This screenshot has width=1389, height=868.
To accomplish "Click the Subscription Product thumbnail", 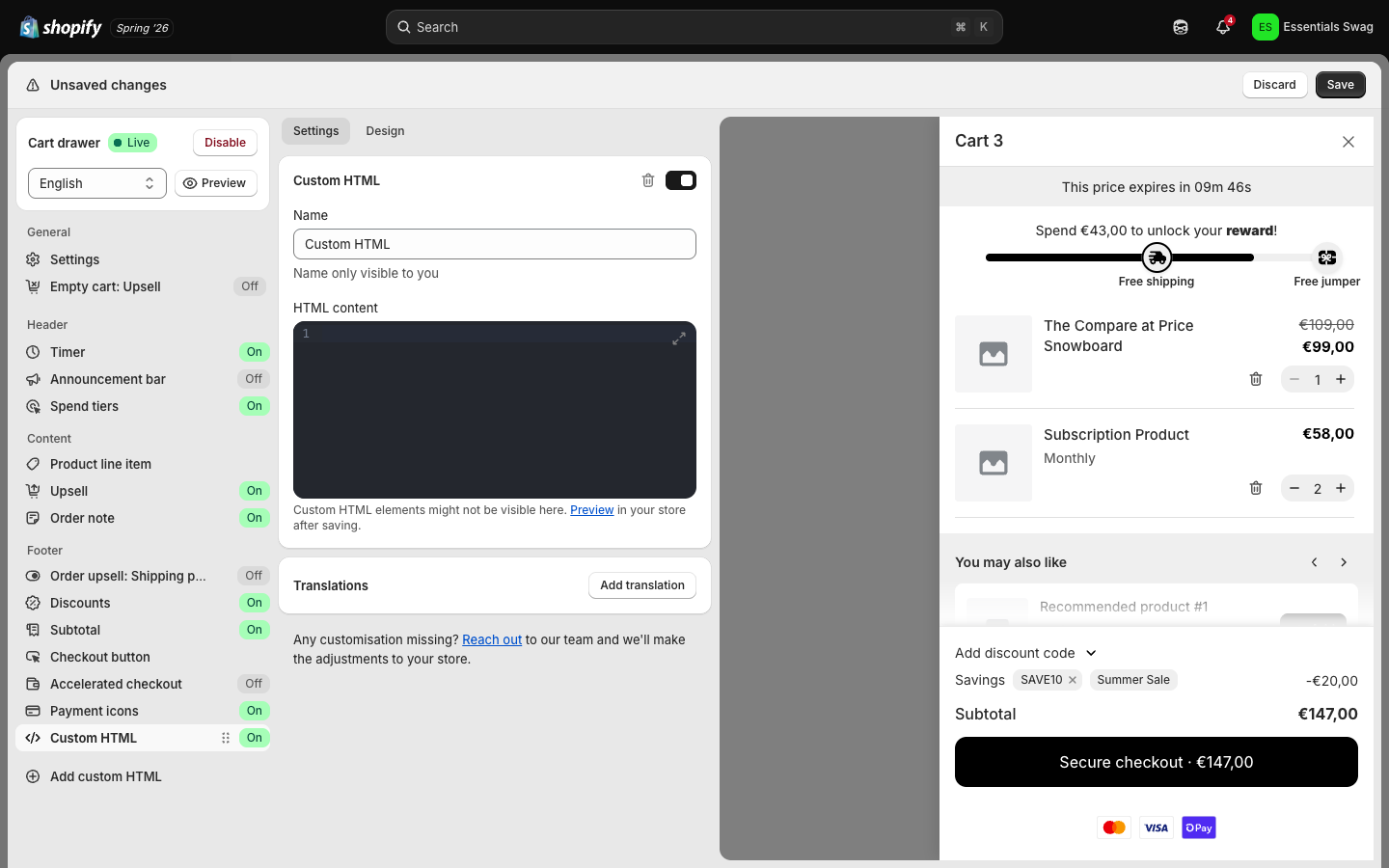I will click(x=994, y=463).
